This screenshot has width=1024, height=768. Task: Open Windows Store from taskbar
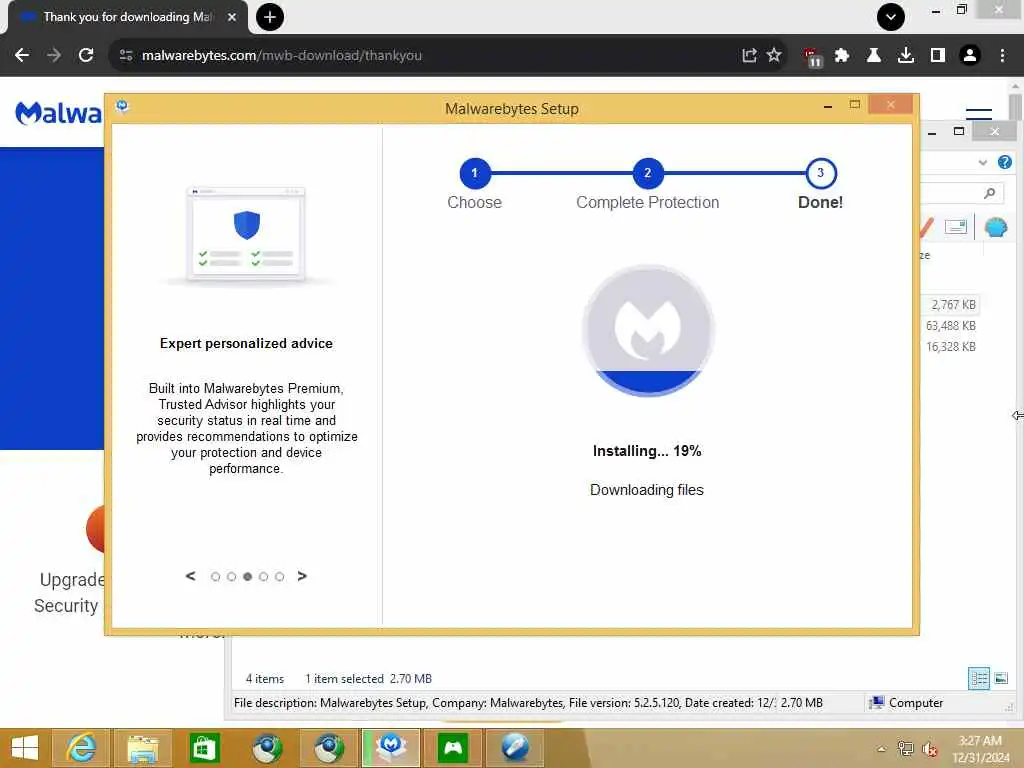click(204, 748)
